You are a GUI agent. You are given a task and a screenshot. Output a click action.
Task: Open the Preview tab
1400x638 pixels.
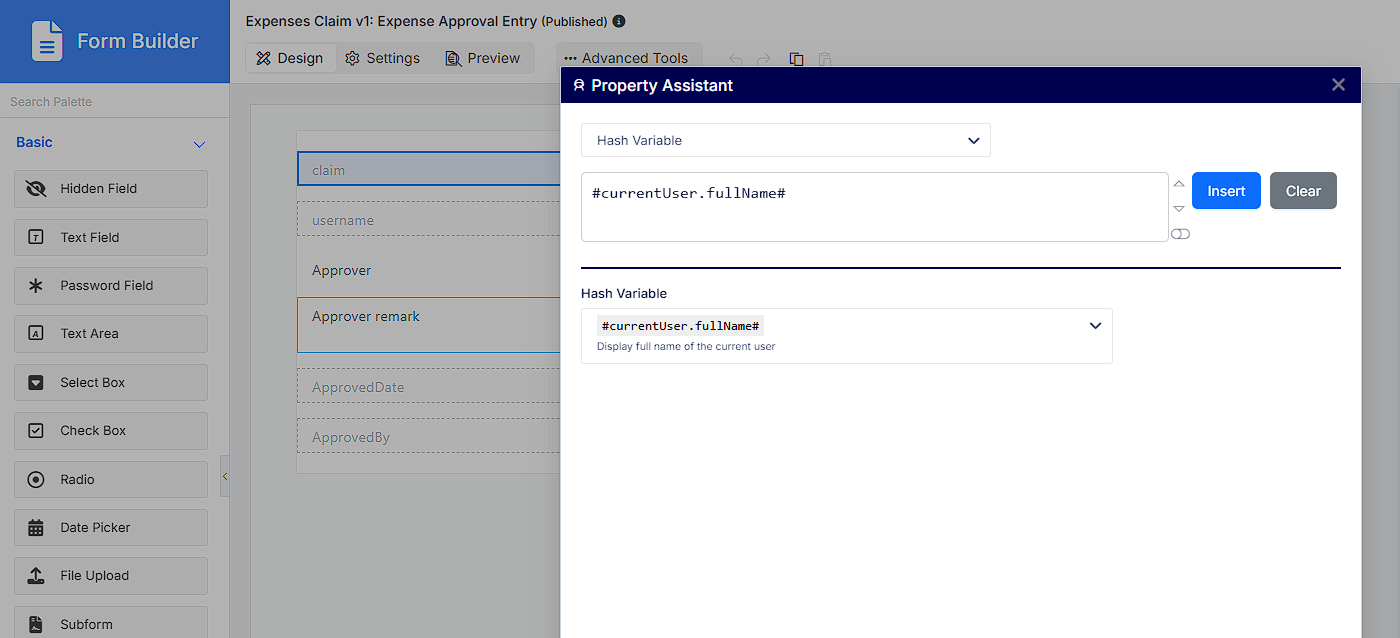tap(483, 58)
